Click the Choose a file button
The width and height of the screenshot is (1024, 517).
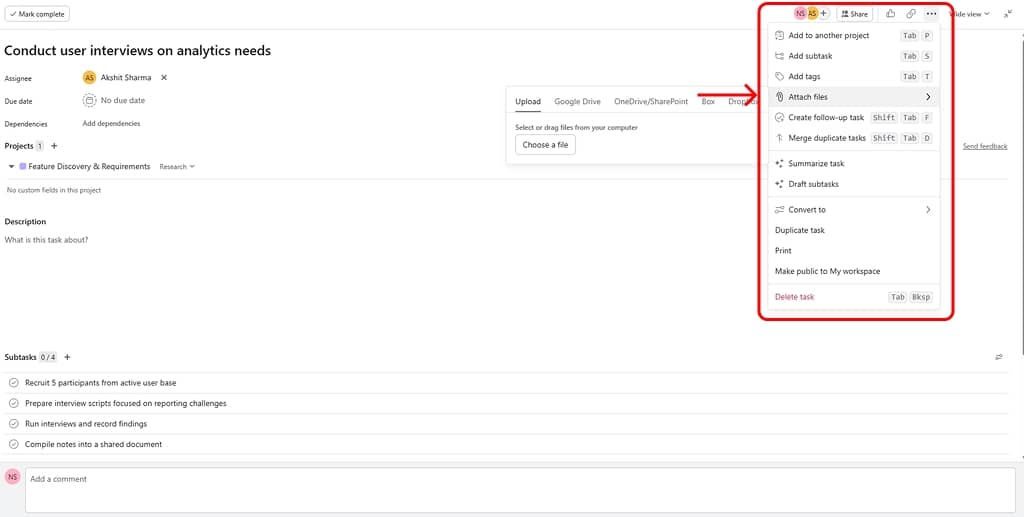point(545,145)
